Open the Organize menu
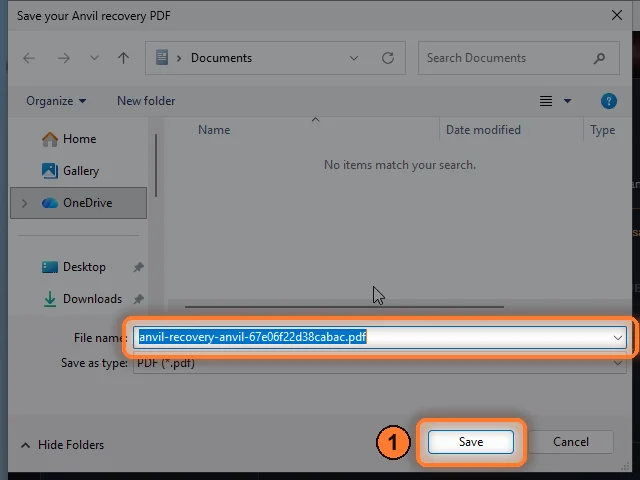 (x=56, y=101)
